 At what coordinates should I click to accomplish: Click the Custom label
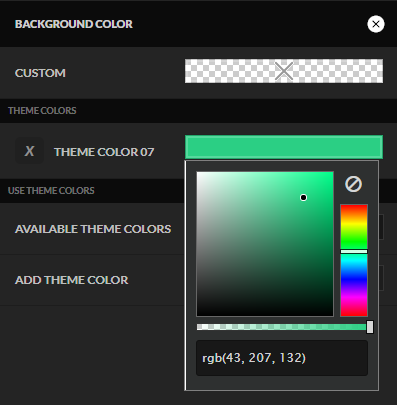(40, 73)
